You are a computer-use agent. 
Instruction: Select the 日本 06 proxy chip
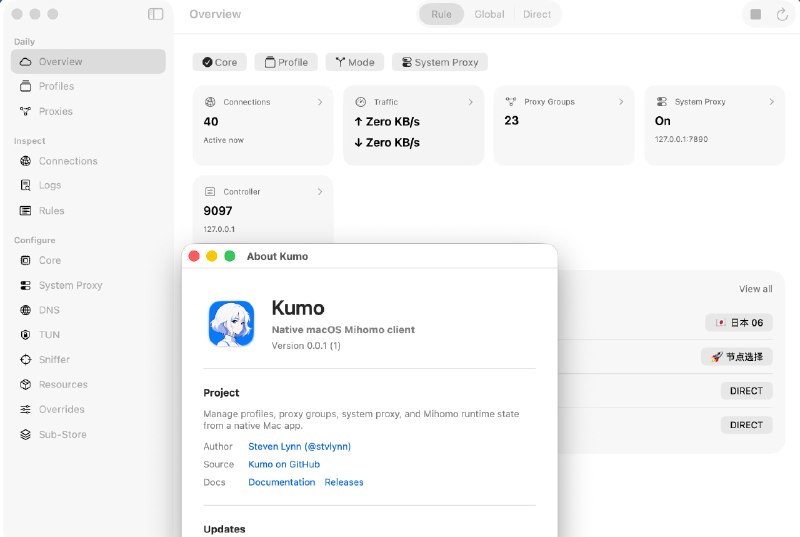pos(739,322)
